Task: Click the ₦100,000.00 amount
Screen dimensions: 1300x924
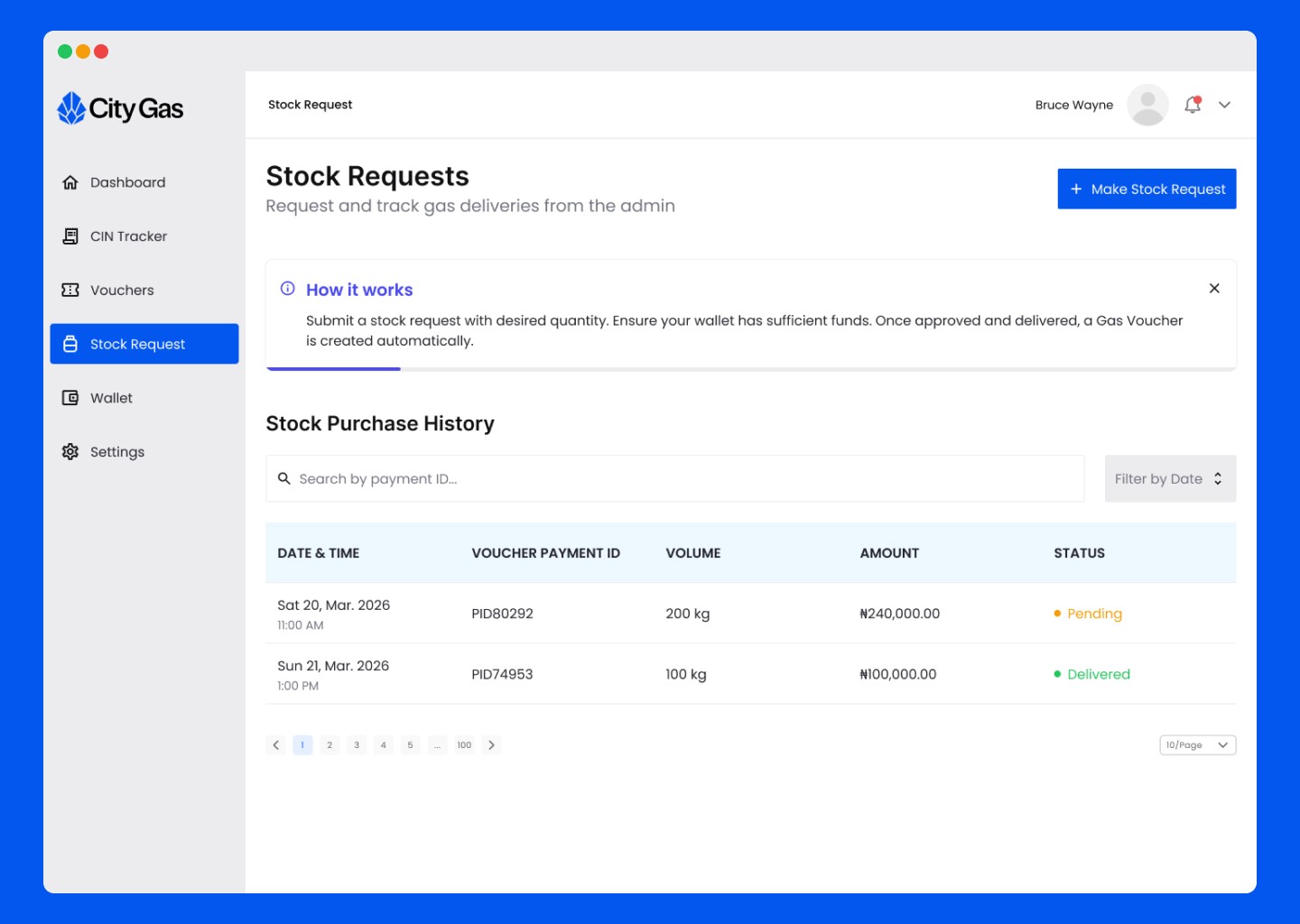Action: (x=898, y=674)
